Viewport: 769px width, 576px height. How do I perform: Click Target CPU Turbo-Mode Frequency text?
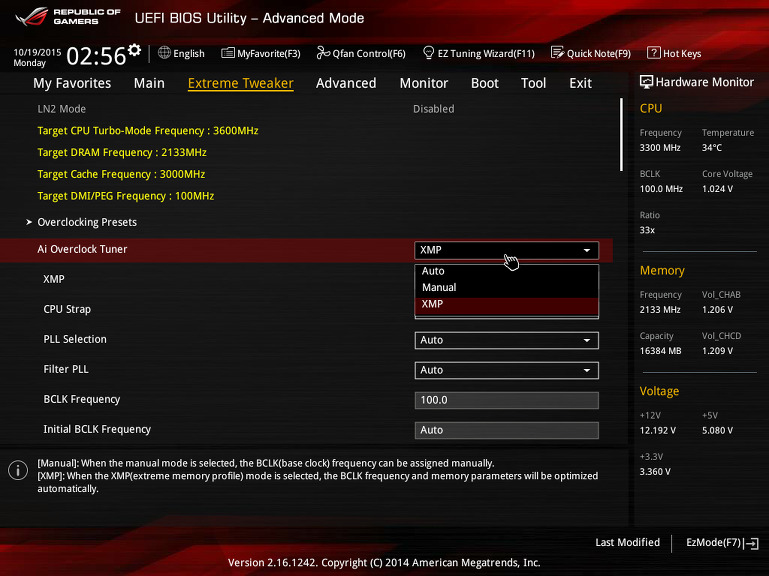148,131
